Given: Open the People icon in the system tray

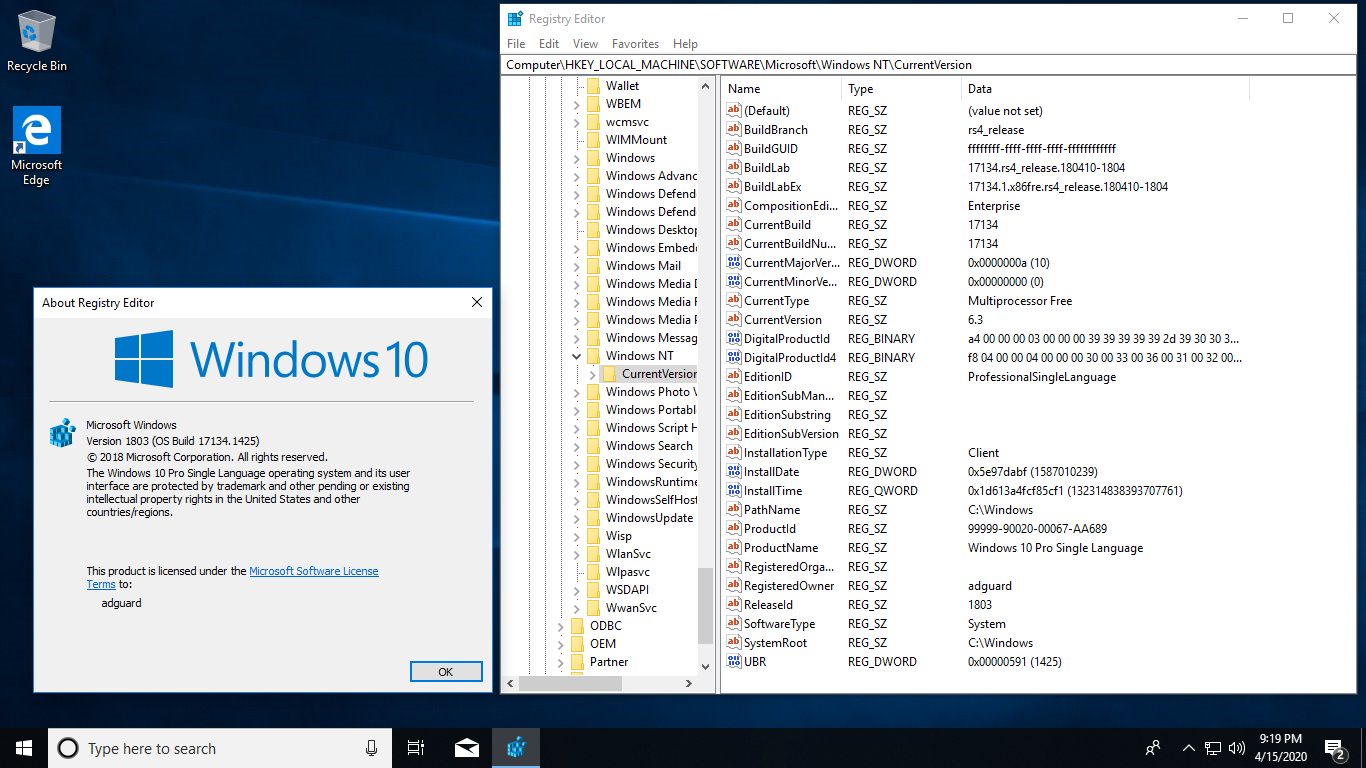Looking at the screenshot, I should (x=1153, y=748).
